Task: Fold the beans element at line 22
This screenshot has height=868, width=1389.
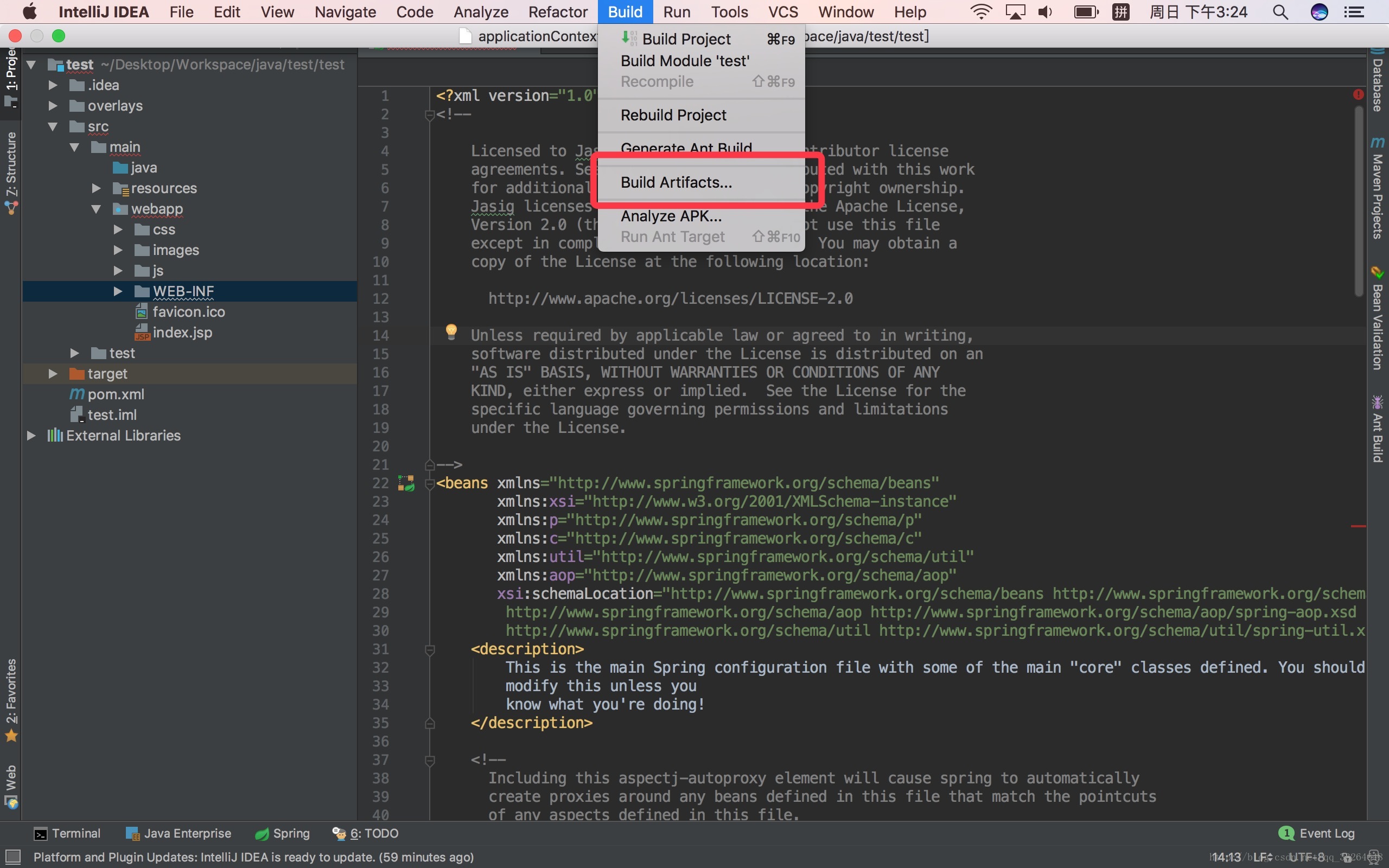Action: (429, 484)
